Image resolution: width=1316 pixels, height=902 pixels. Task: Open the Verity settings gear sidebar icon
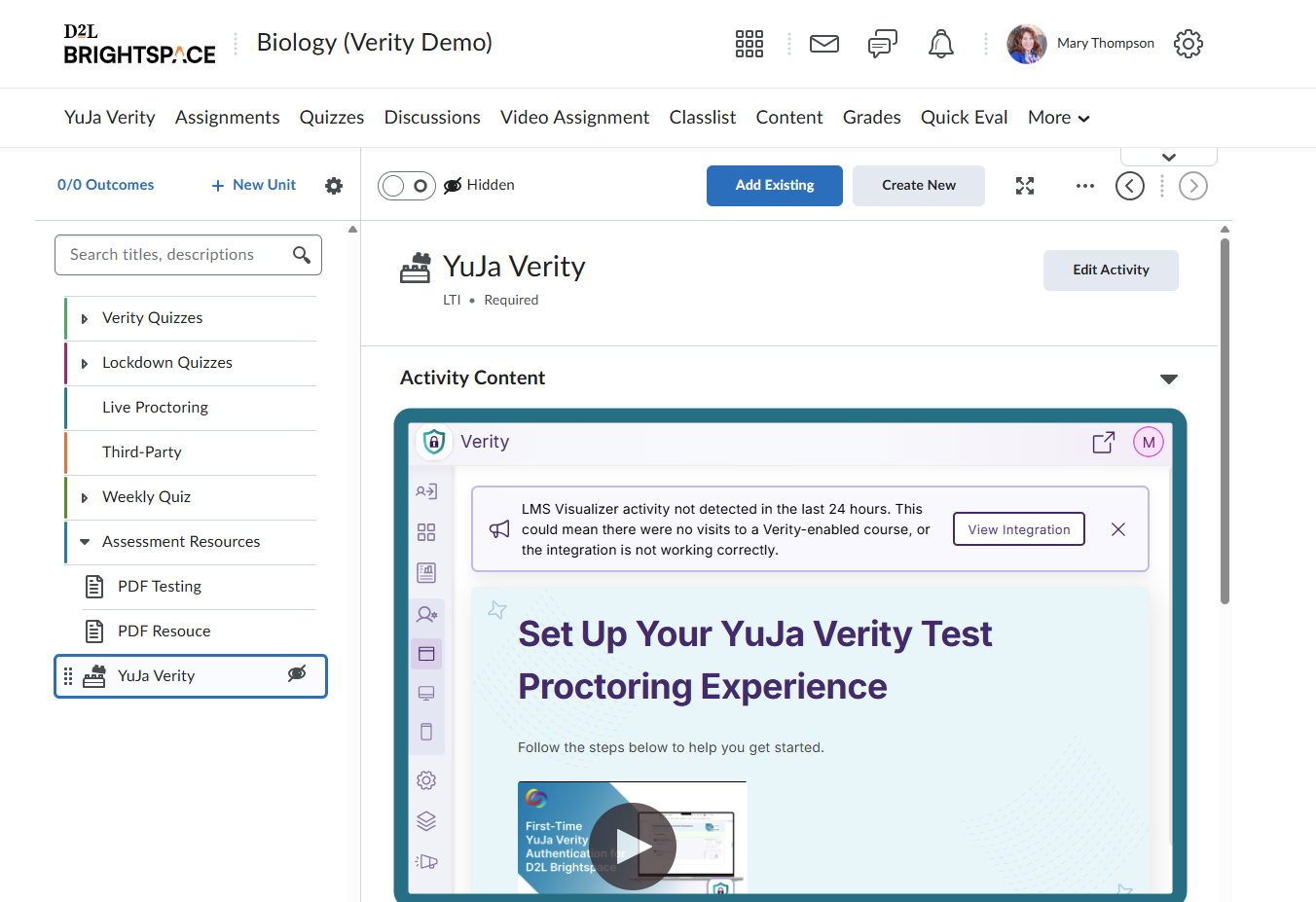pyautogui.click(x=426, y=780)
